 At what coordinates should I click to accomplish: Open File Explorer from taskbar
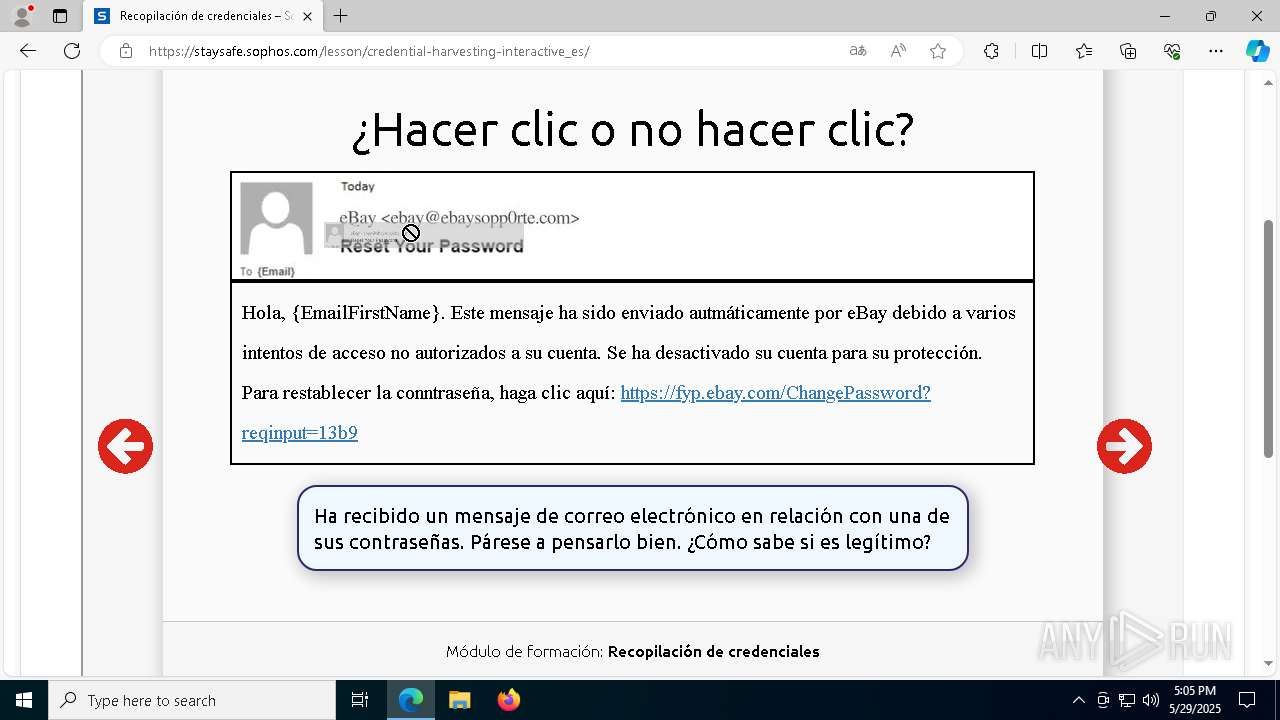pyautogui.click(x=459, y=700)
